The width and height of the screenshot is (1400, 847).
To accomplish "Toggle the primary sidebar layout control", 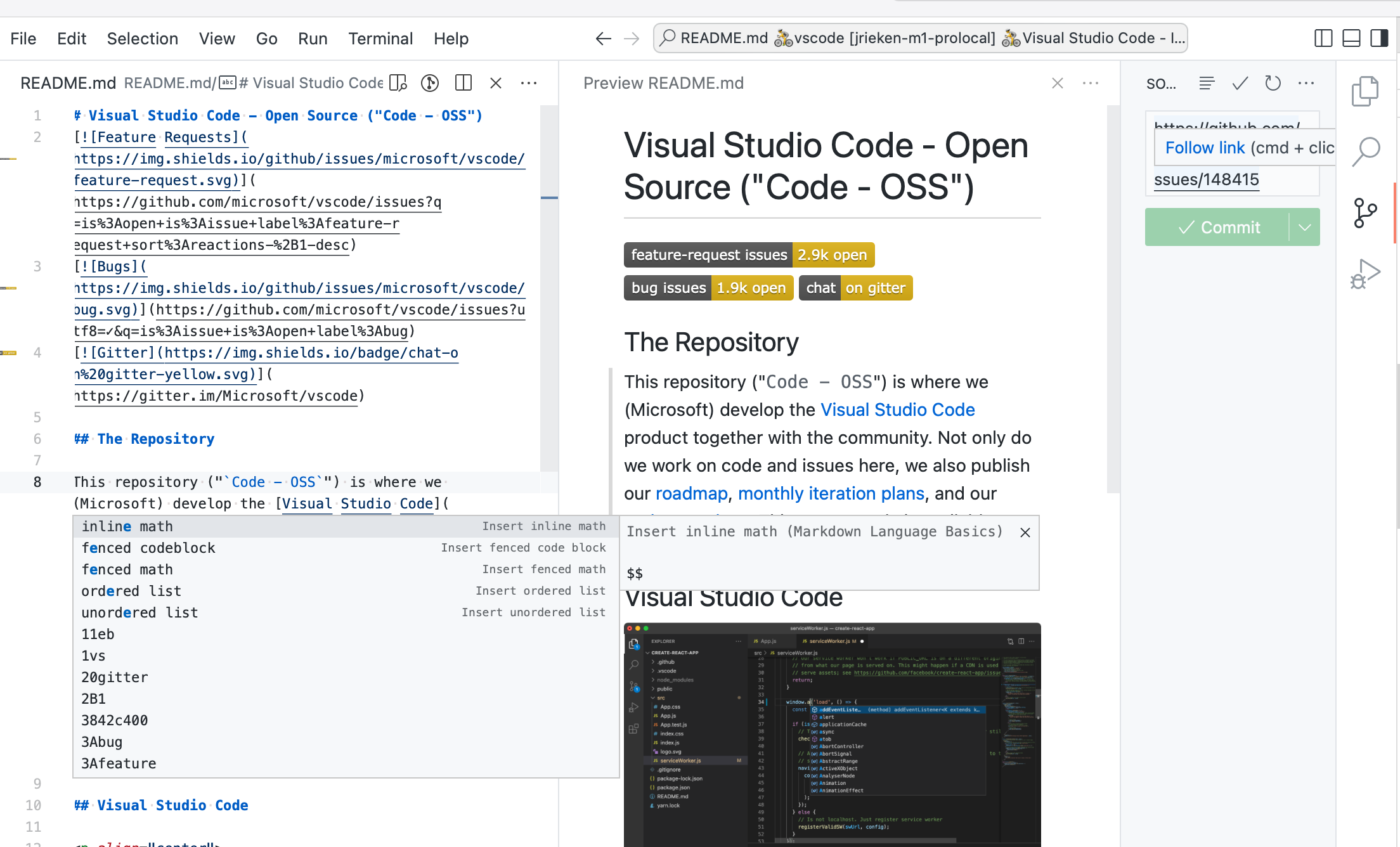I will [1324, 38].
